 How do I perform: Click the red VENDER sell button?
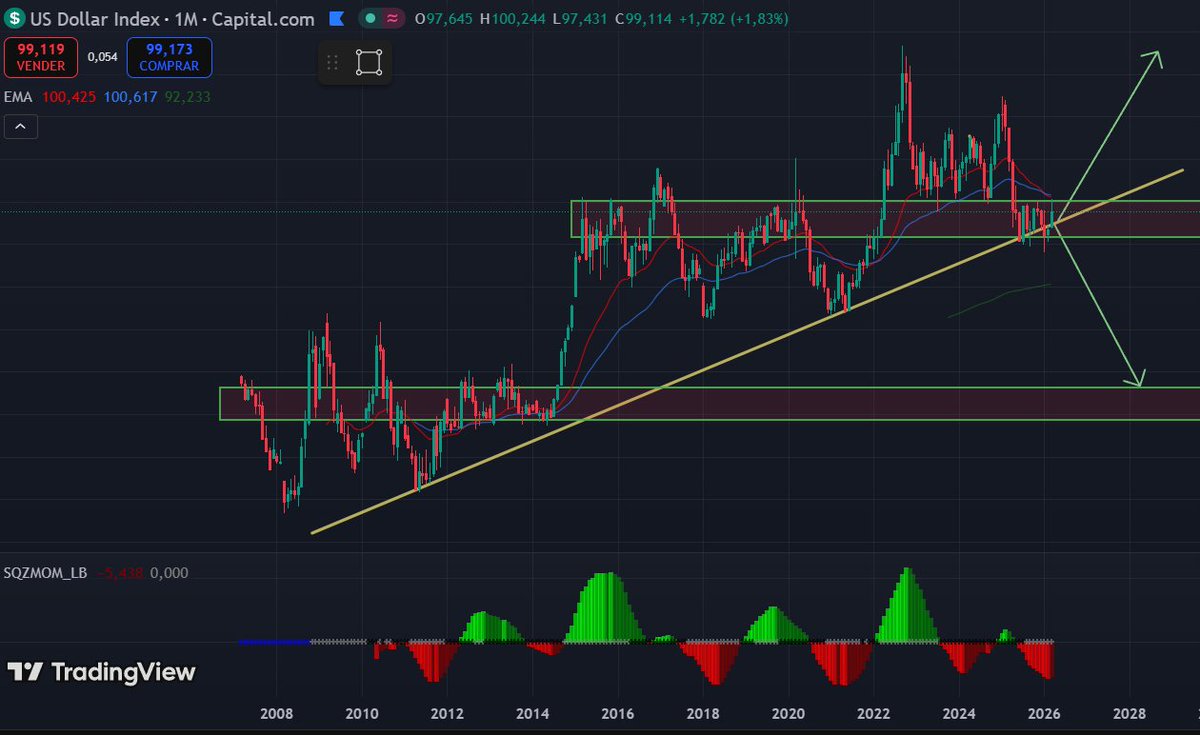(x=40, y=57)
